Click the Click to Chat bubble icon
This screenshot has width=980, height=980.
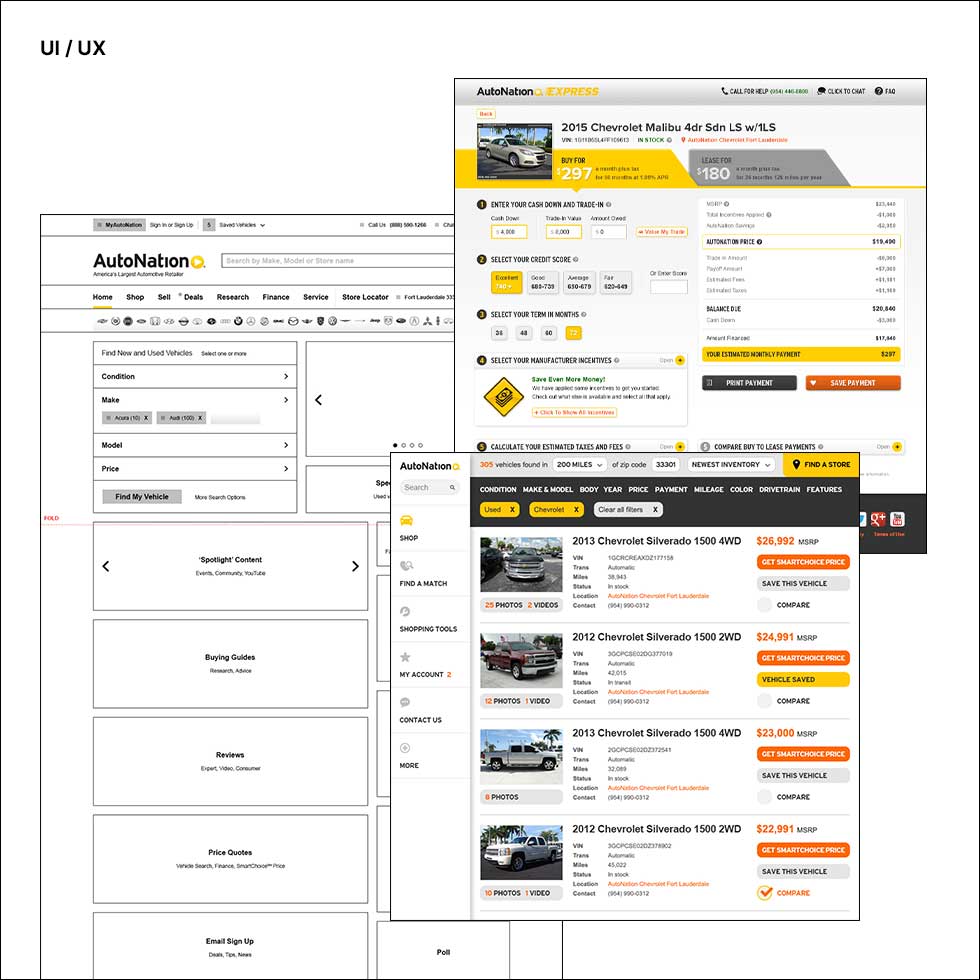tap(821, 91)
